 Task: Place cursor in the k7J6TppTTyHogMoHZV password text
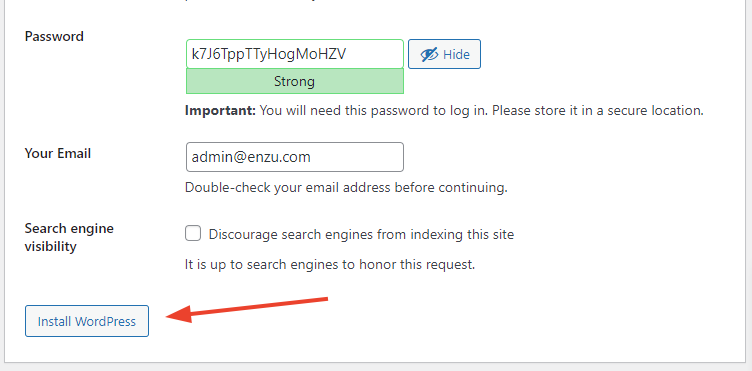coord(269,54)
